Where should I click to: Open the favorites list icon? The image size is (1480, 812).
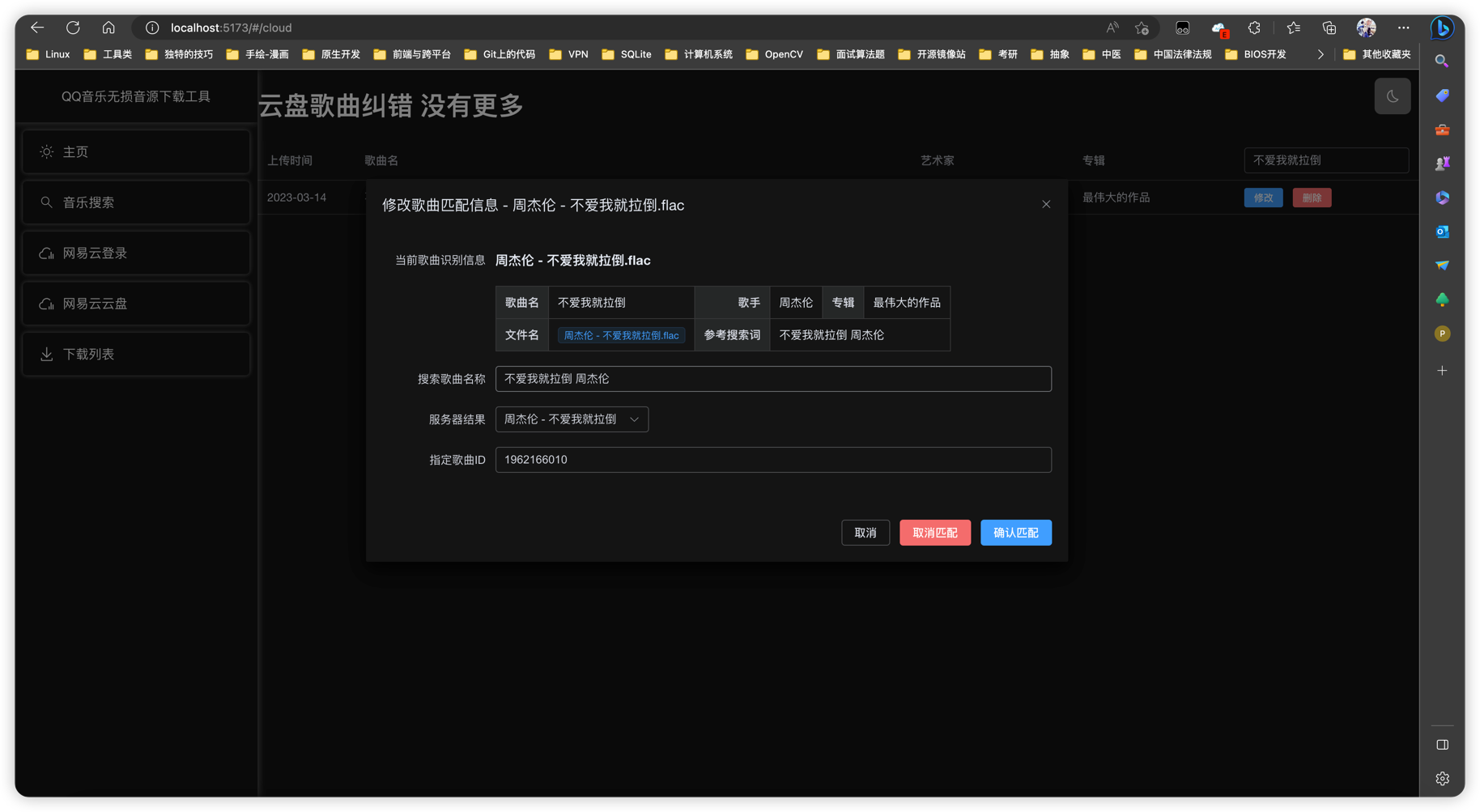(1293, 28)
